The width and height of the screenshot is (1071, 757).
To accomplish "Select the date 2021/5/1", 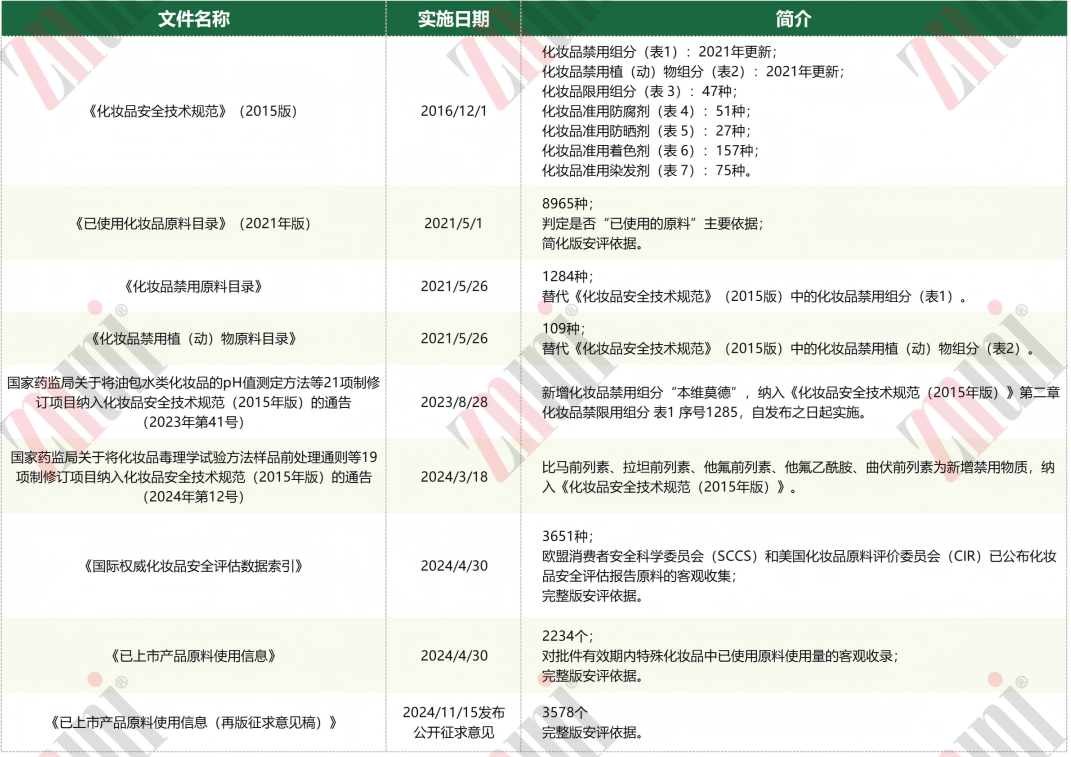I will (454, 223).
